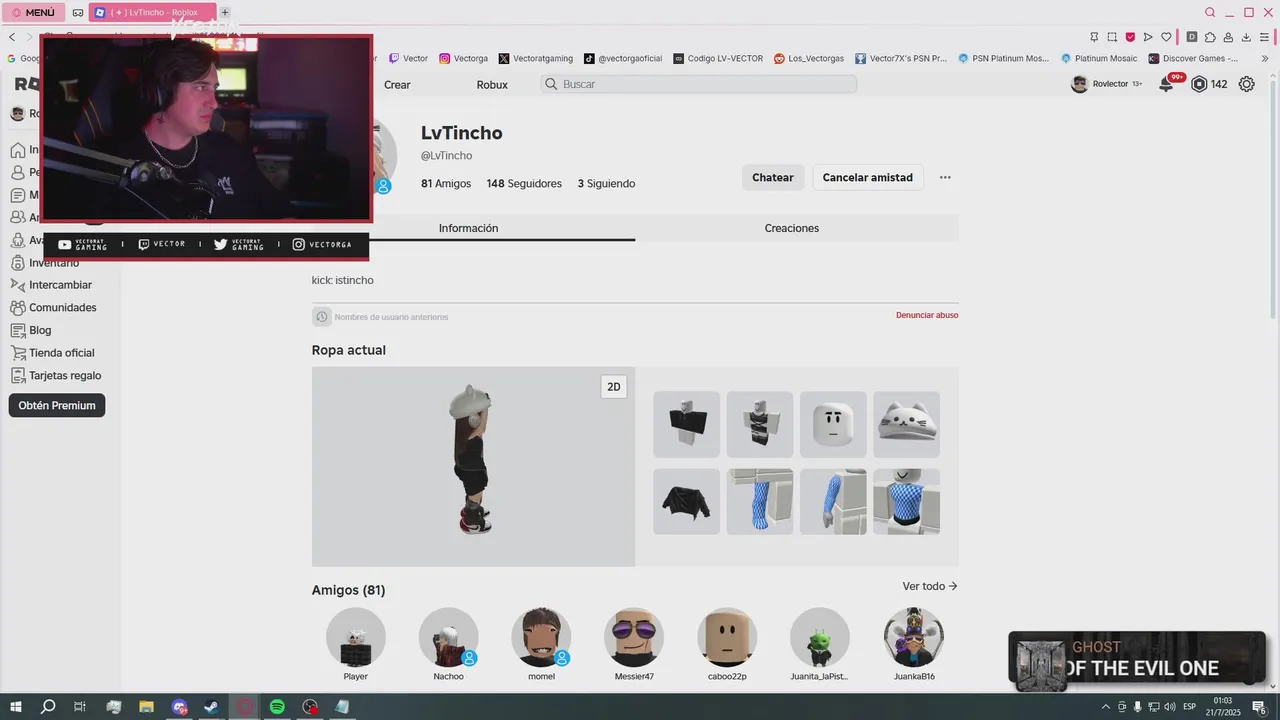Open Spotify from the taskbar
The width and height of the screenshot is (1280, 720).
coord(277,707)
